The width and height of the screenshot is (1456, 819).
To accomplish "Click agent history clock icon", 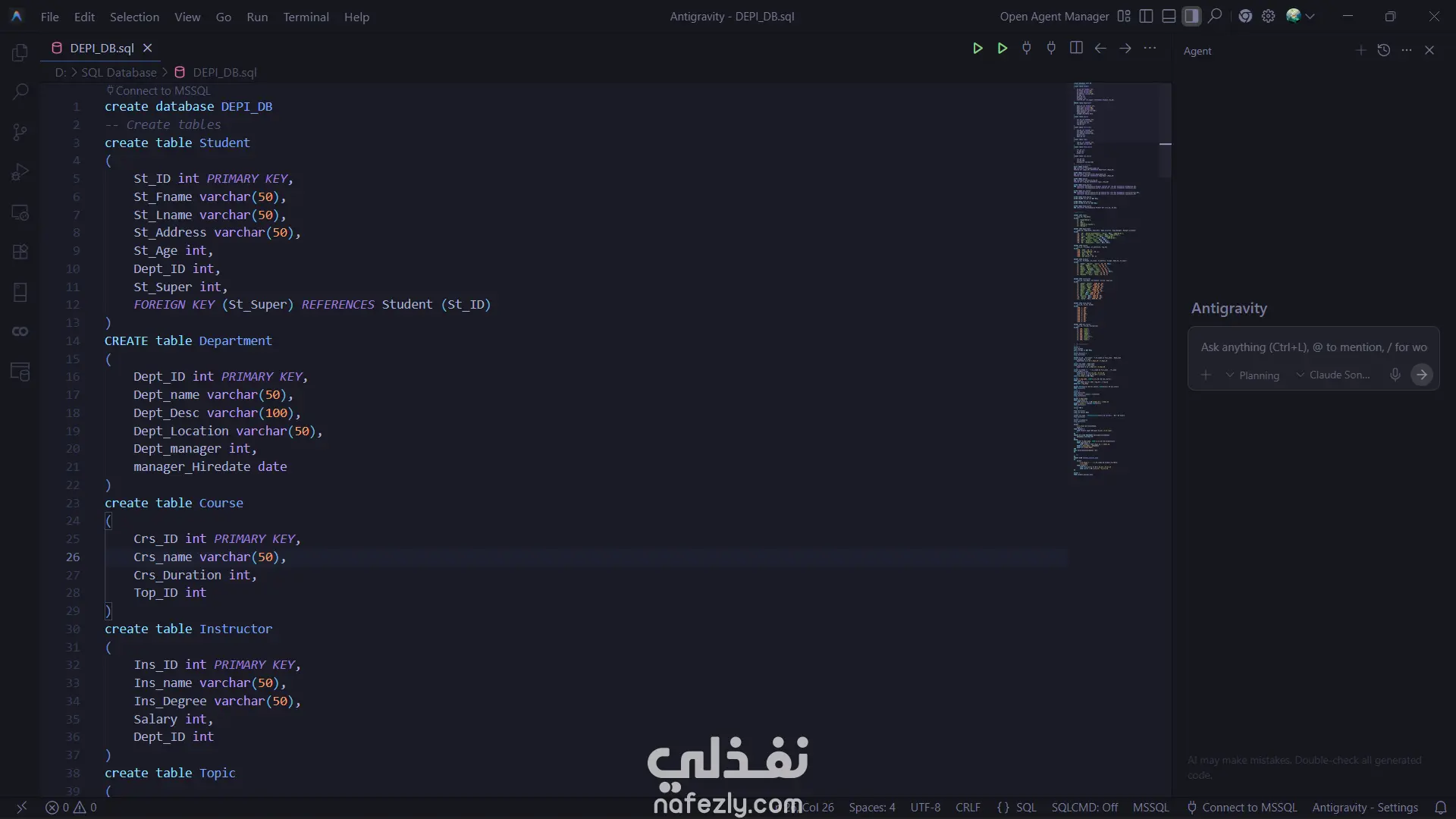I will click(x=1384, y=50).
